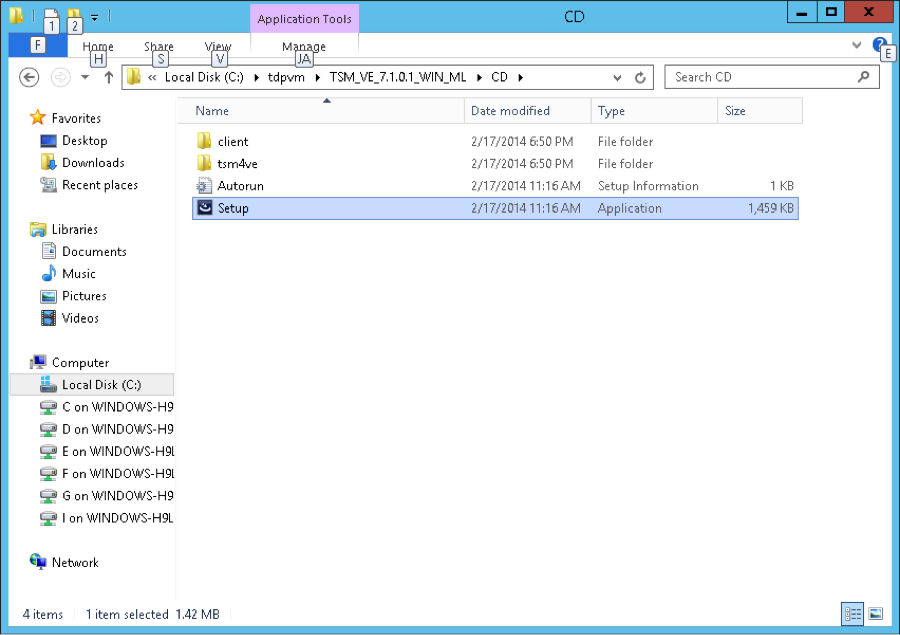Click the address bar folder icon

[134, 77]
